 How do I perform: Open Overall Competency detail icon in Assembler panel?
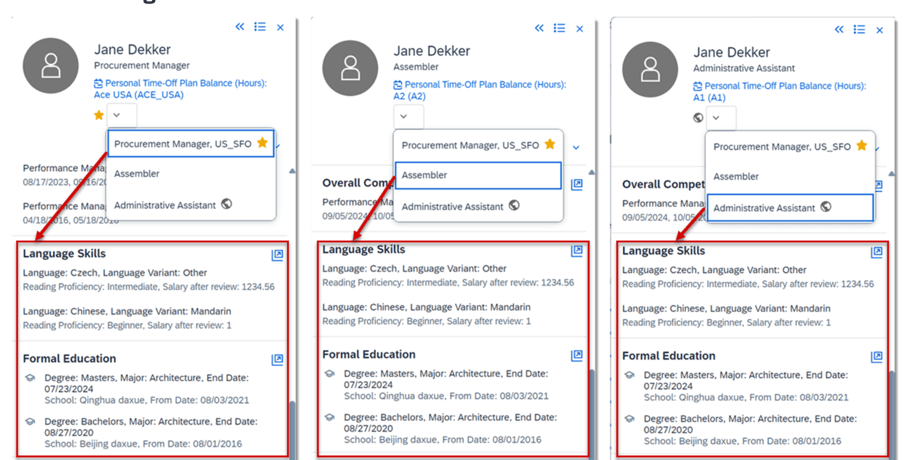[x=577, y=185]
